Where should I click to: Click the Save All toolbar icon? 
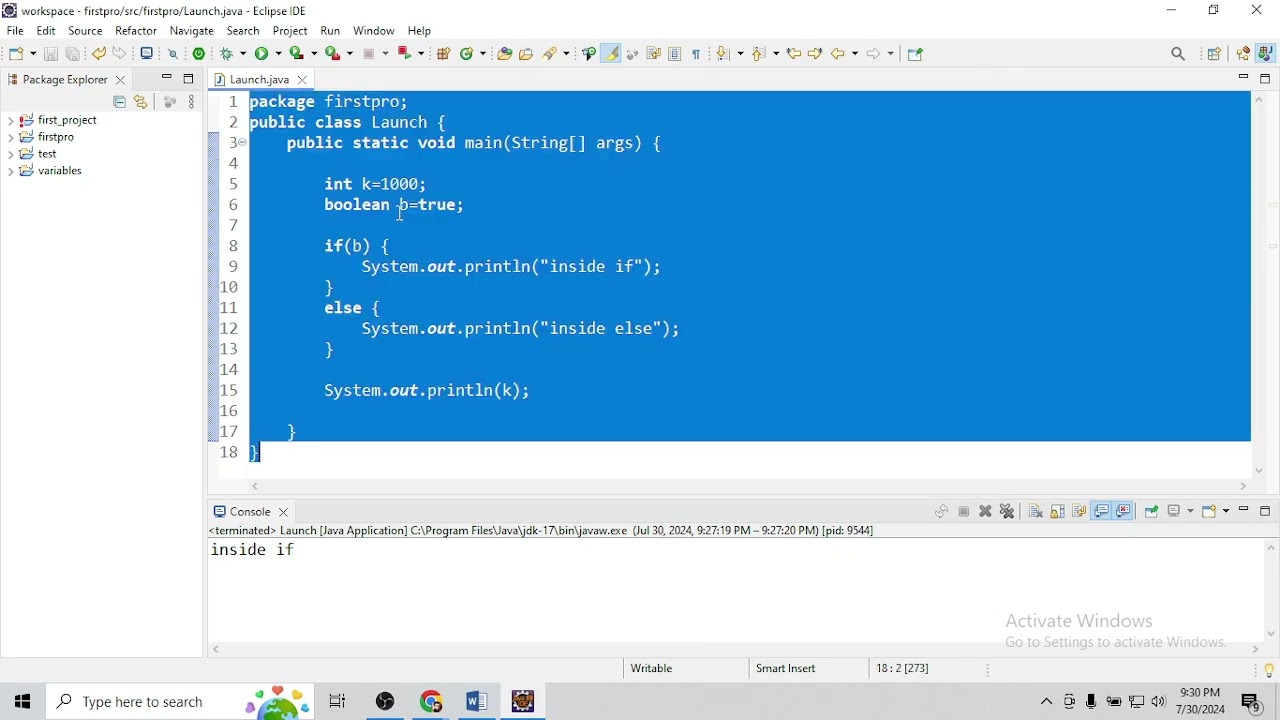pos(73,54)
